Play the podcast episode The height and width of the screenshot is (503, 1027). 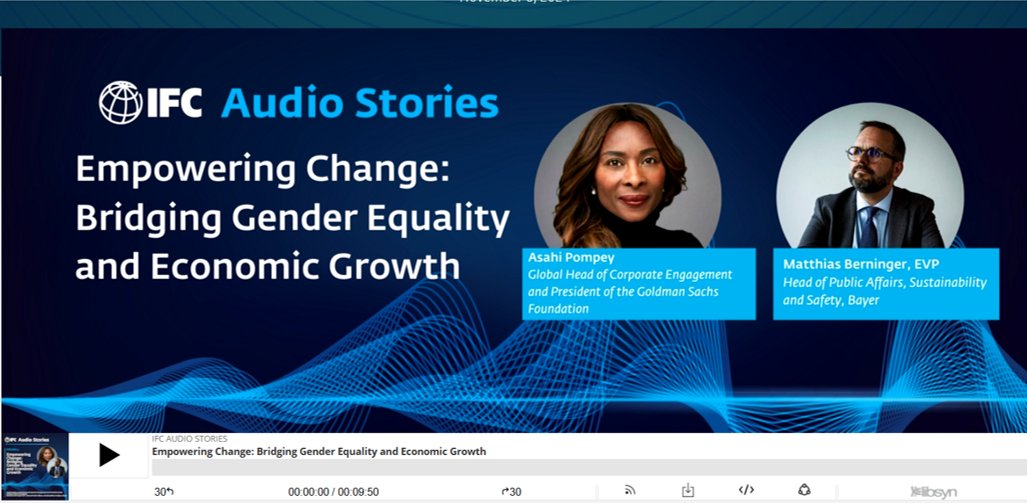point(109,455)
